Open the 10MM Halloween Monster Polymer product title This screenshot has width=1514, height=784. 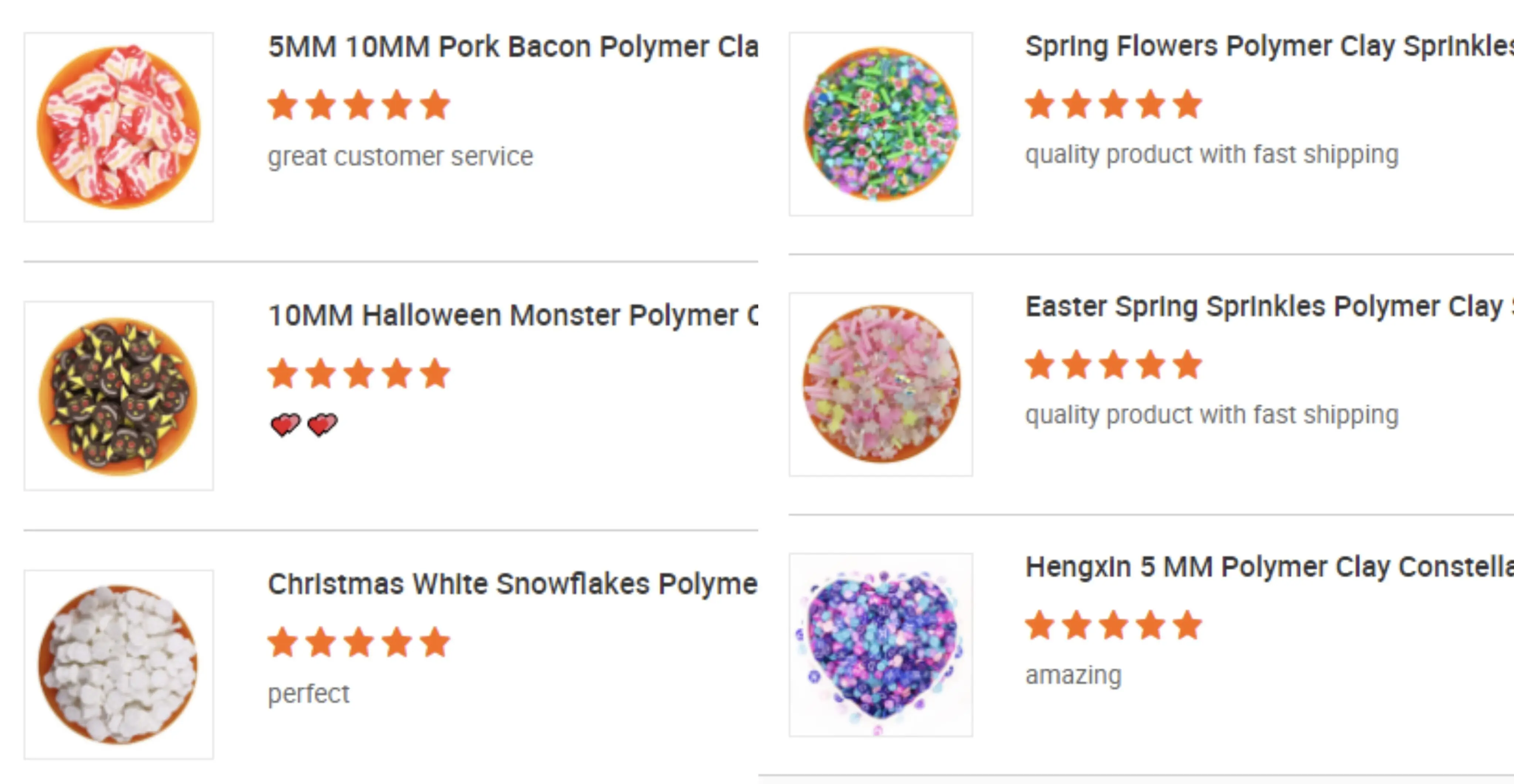coord(512,316)
